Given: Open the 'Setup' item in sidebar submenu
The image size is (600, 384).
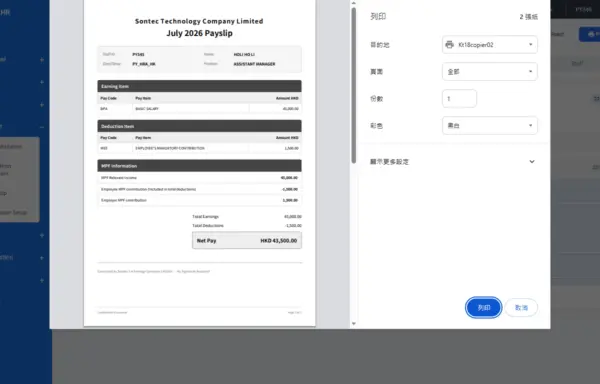Looking at the screenshot, I should pyautogui.click(x=14, y=212).
